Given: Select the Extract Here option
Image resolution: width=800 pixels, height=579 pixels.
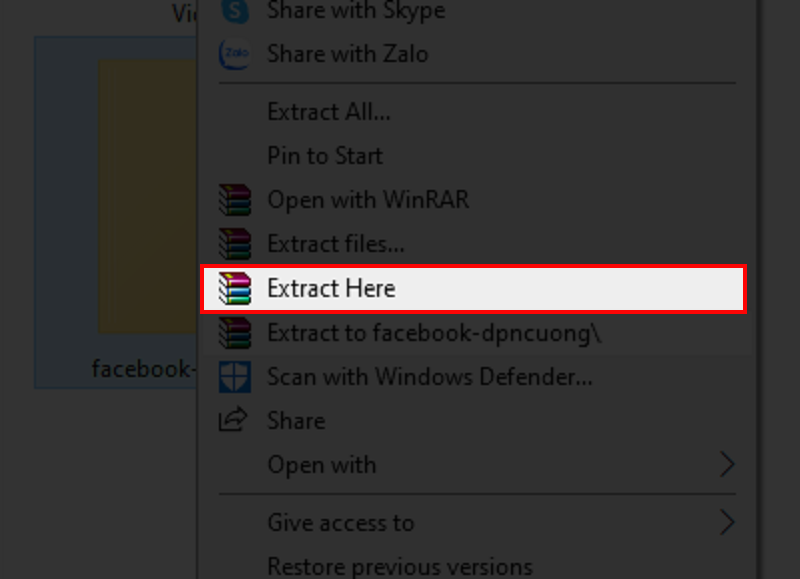Looking at the screenshot, I should (x=474, y=289).
